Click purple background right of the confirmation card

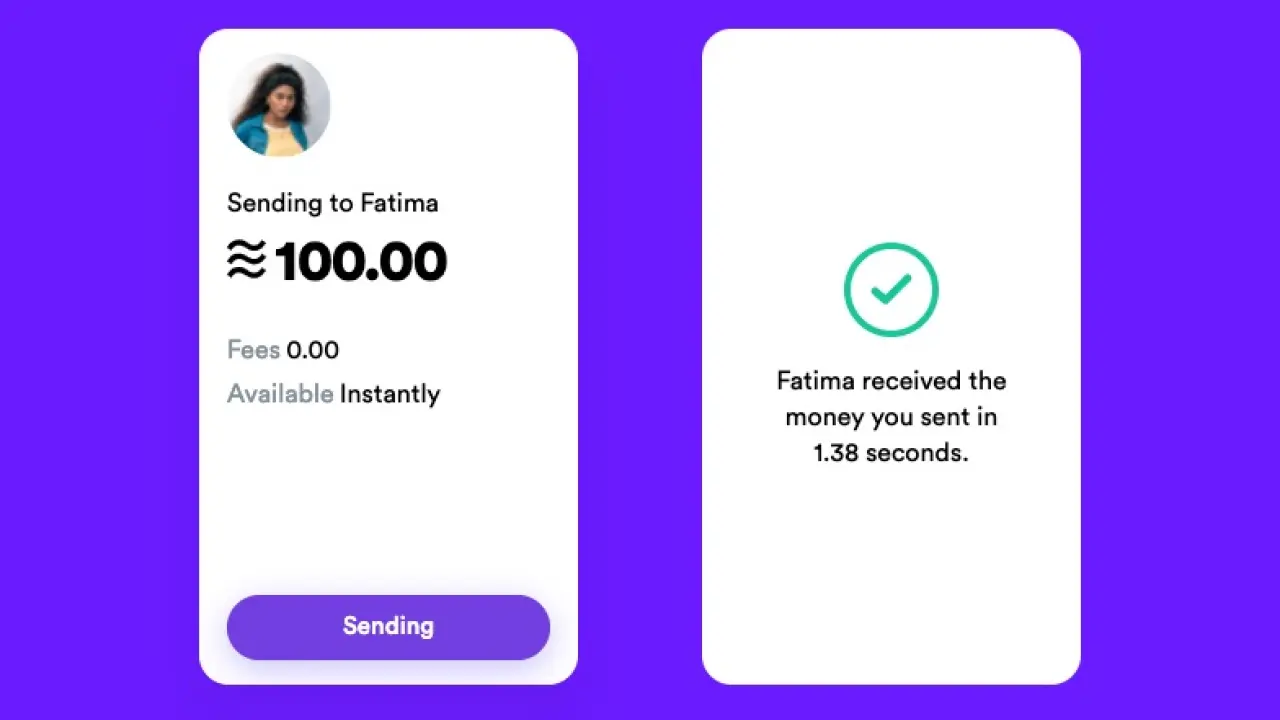1180,360
